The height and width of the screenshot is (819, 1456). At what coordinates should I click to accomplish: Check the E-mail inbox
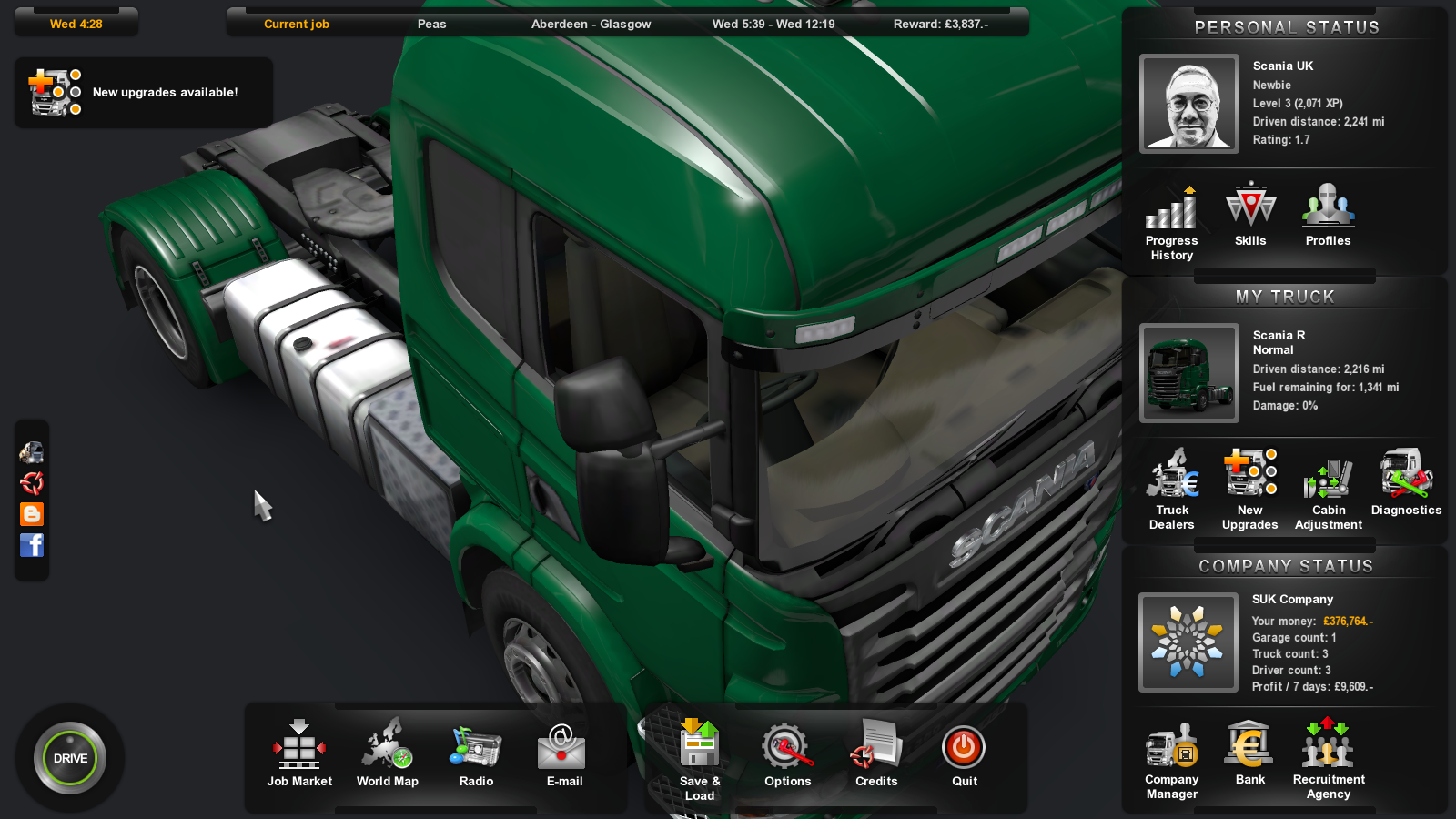(563, 752)
